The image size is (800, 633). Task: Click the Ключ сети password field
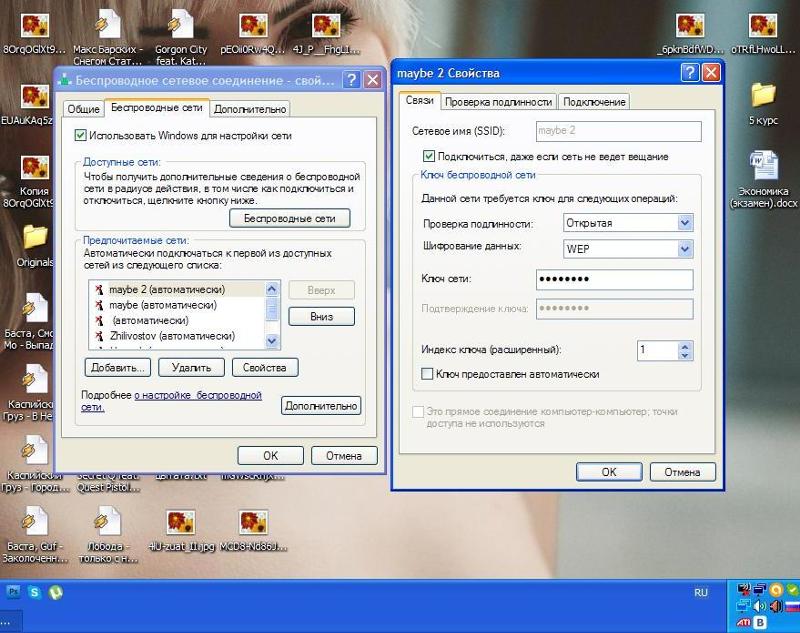(615, 279)
